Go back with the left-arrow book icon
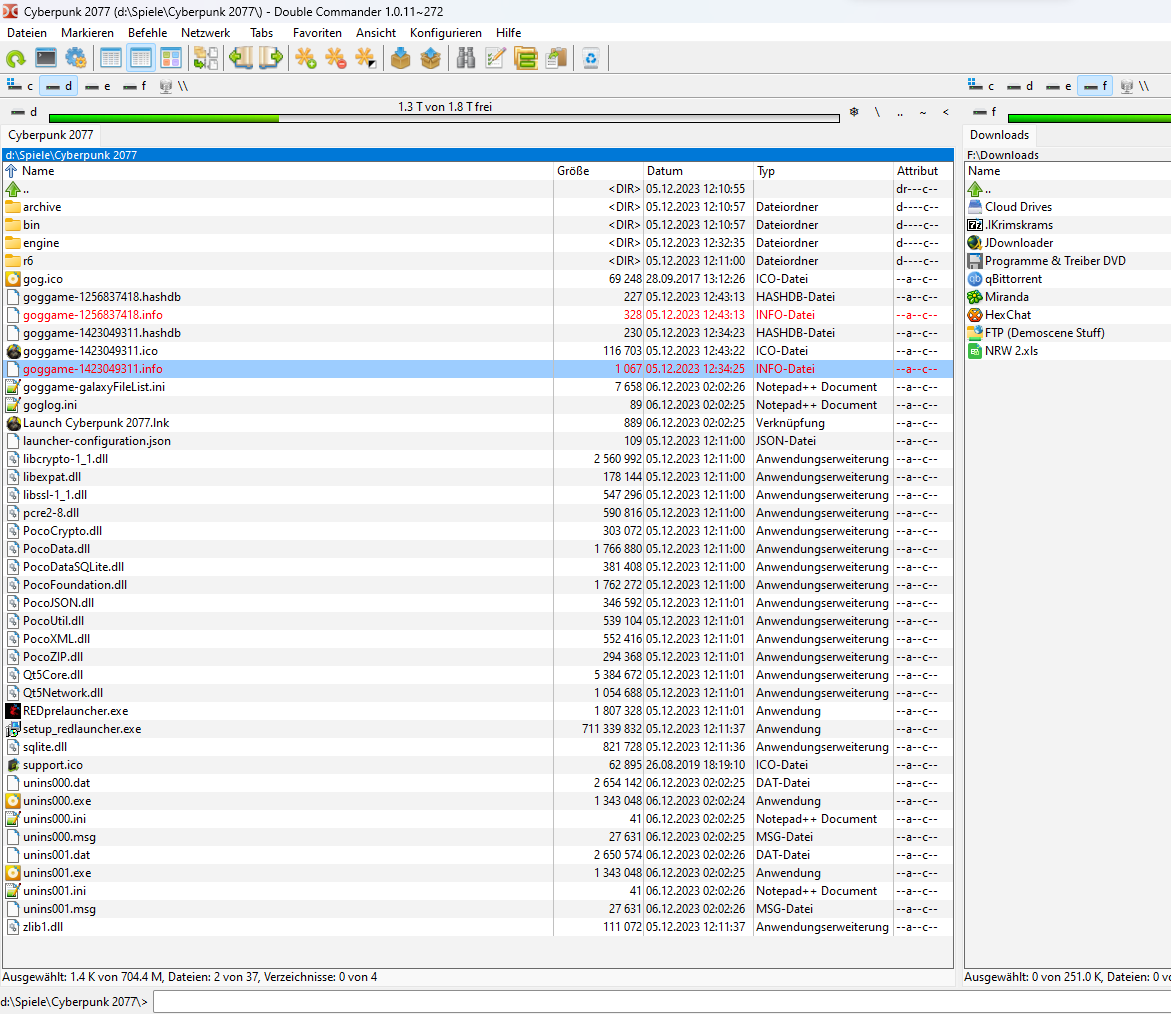Screen dimensions: 1171x1014 [x=240, y=58]
